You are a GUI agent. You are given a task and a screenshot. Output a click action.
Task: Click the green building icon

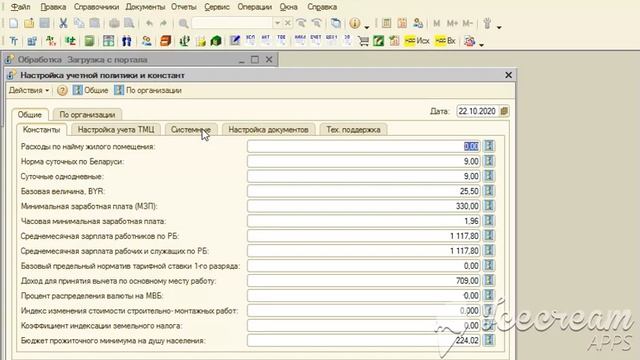(216, 41)
